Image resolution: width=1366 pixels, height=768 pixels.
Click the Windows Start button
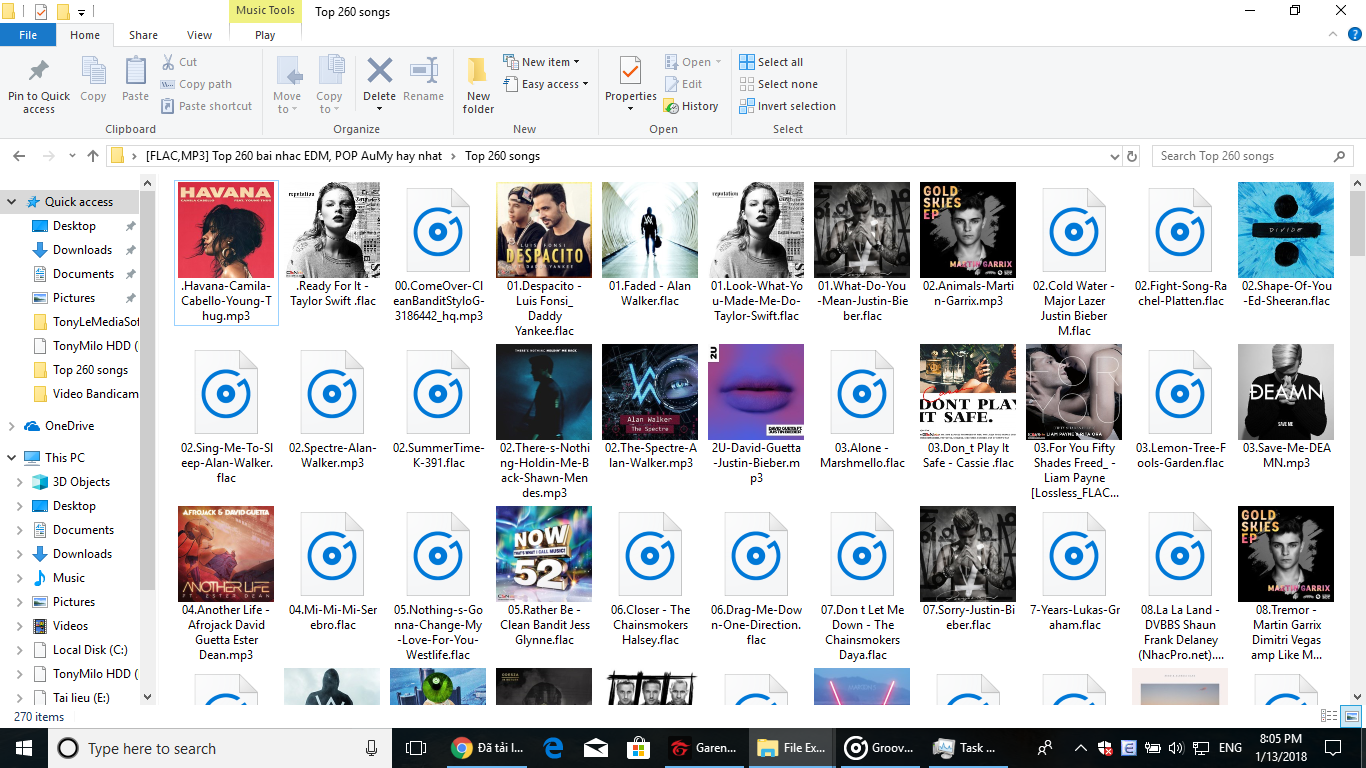point(23,748)
